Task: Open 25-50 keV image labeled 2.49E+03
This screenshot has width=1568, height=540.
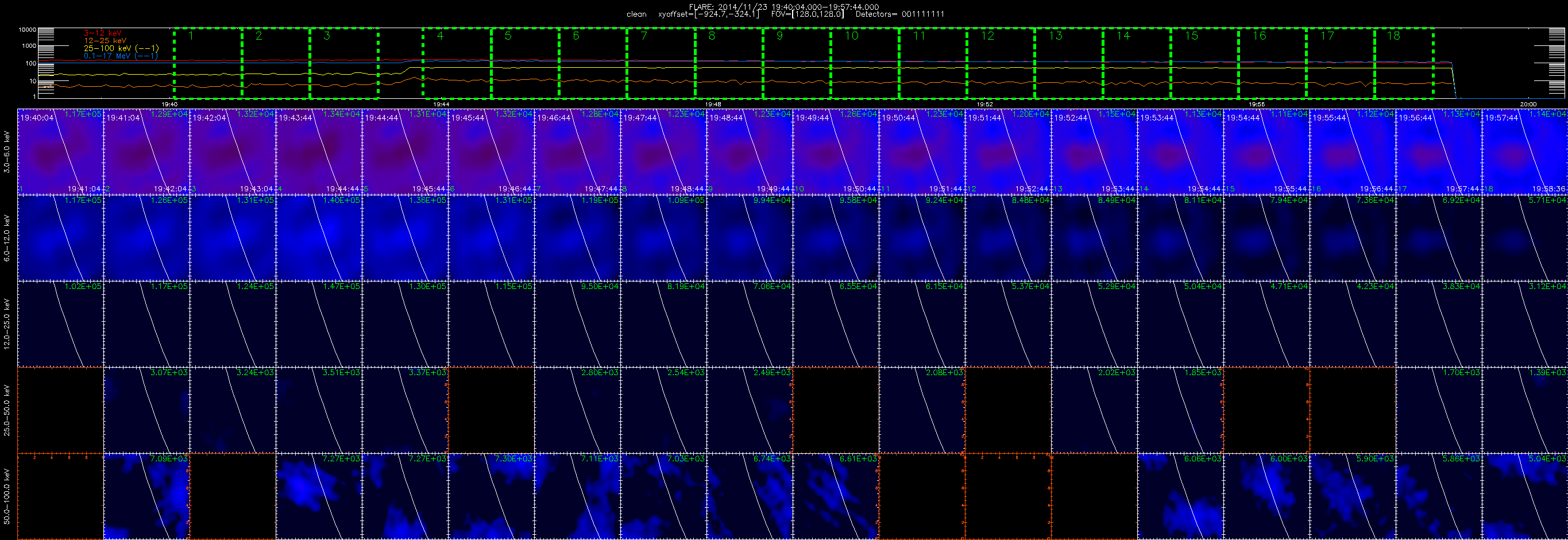Action: coord(750,410)
